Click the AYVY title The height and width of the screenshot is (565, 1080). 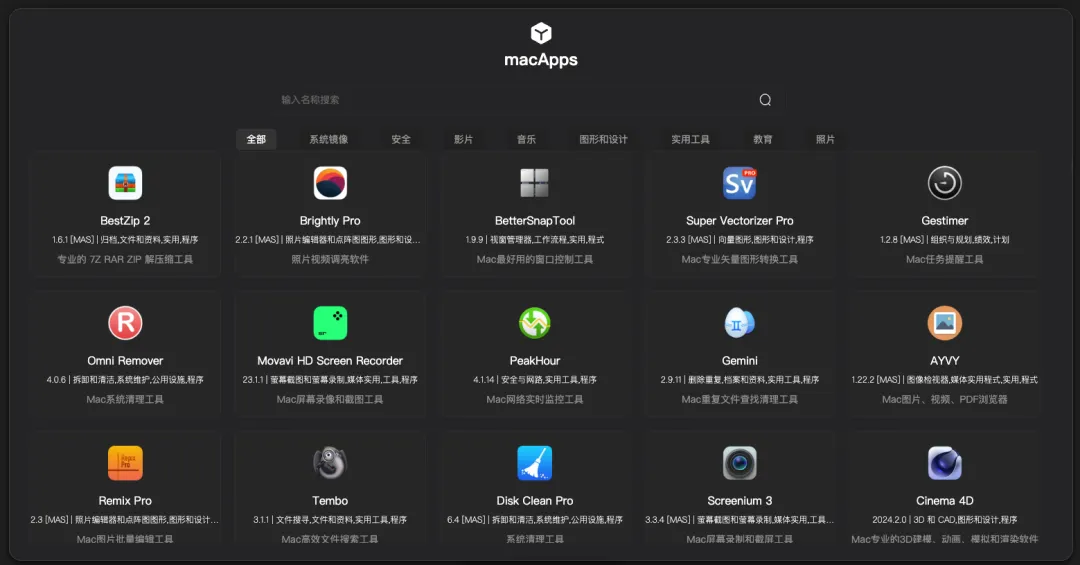[944, 360]
